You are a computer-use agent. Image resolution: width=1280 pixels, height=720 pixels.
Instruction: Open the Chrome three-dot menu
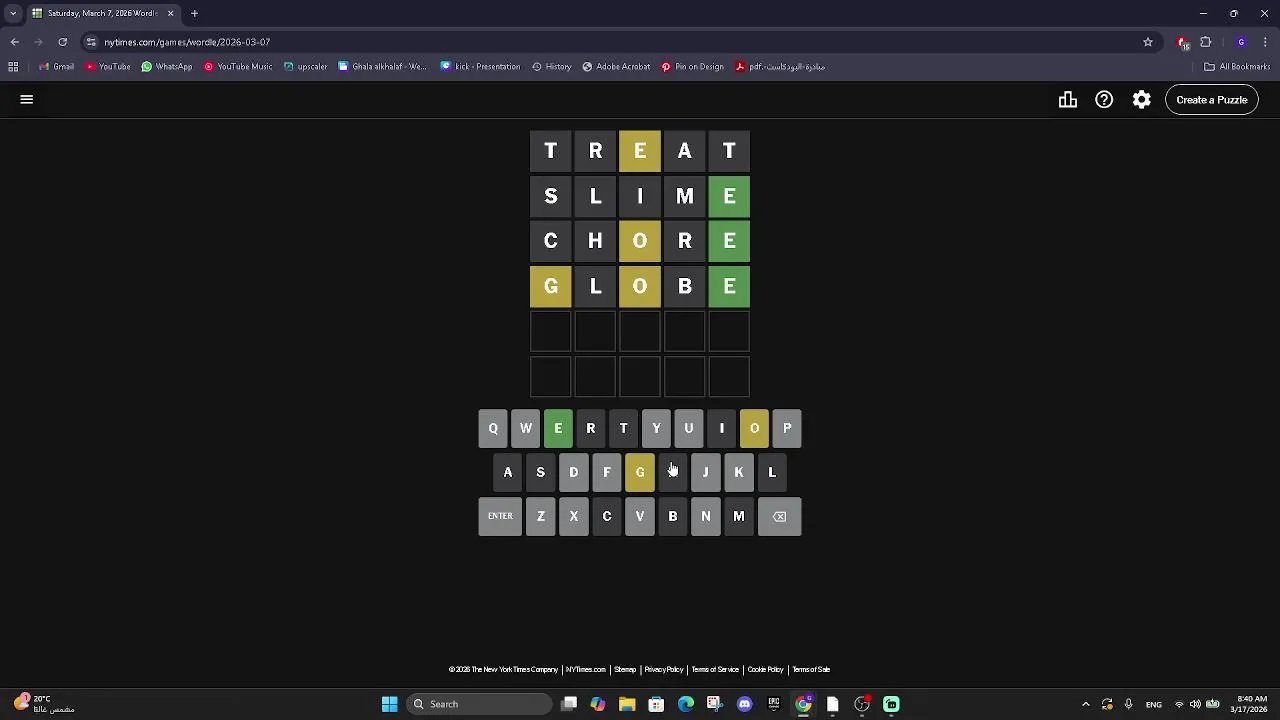(x=1266, y=42)
